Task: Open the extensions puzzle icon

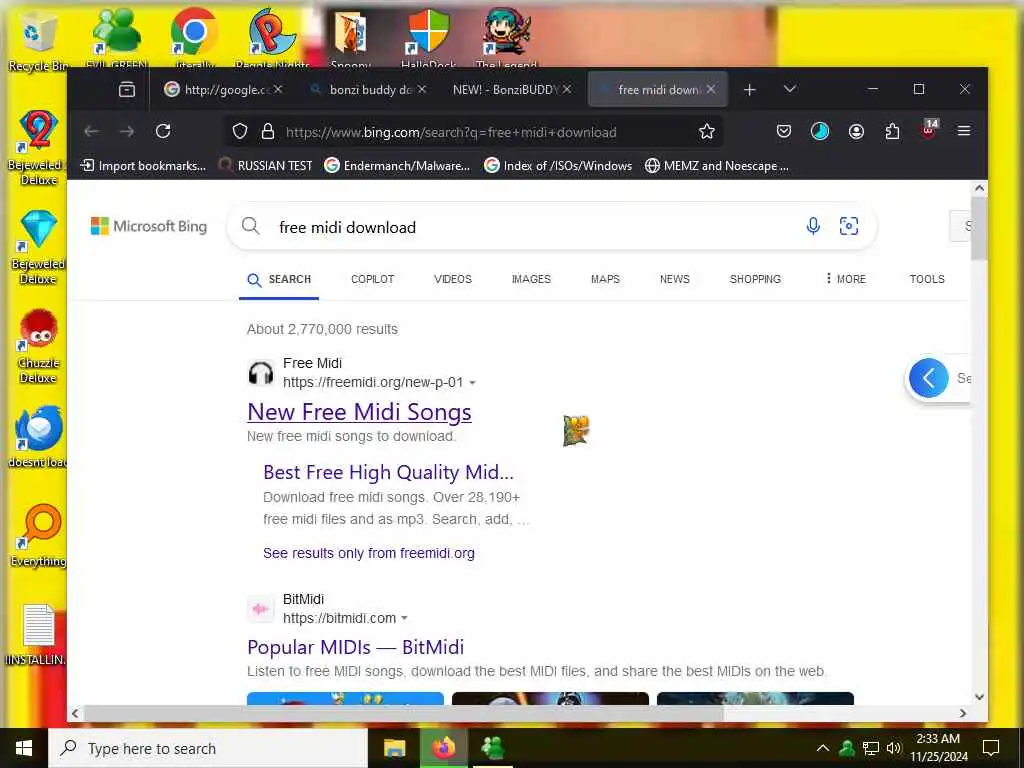Action: pyautogui.click(x=892, y=131)
